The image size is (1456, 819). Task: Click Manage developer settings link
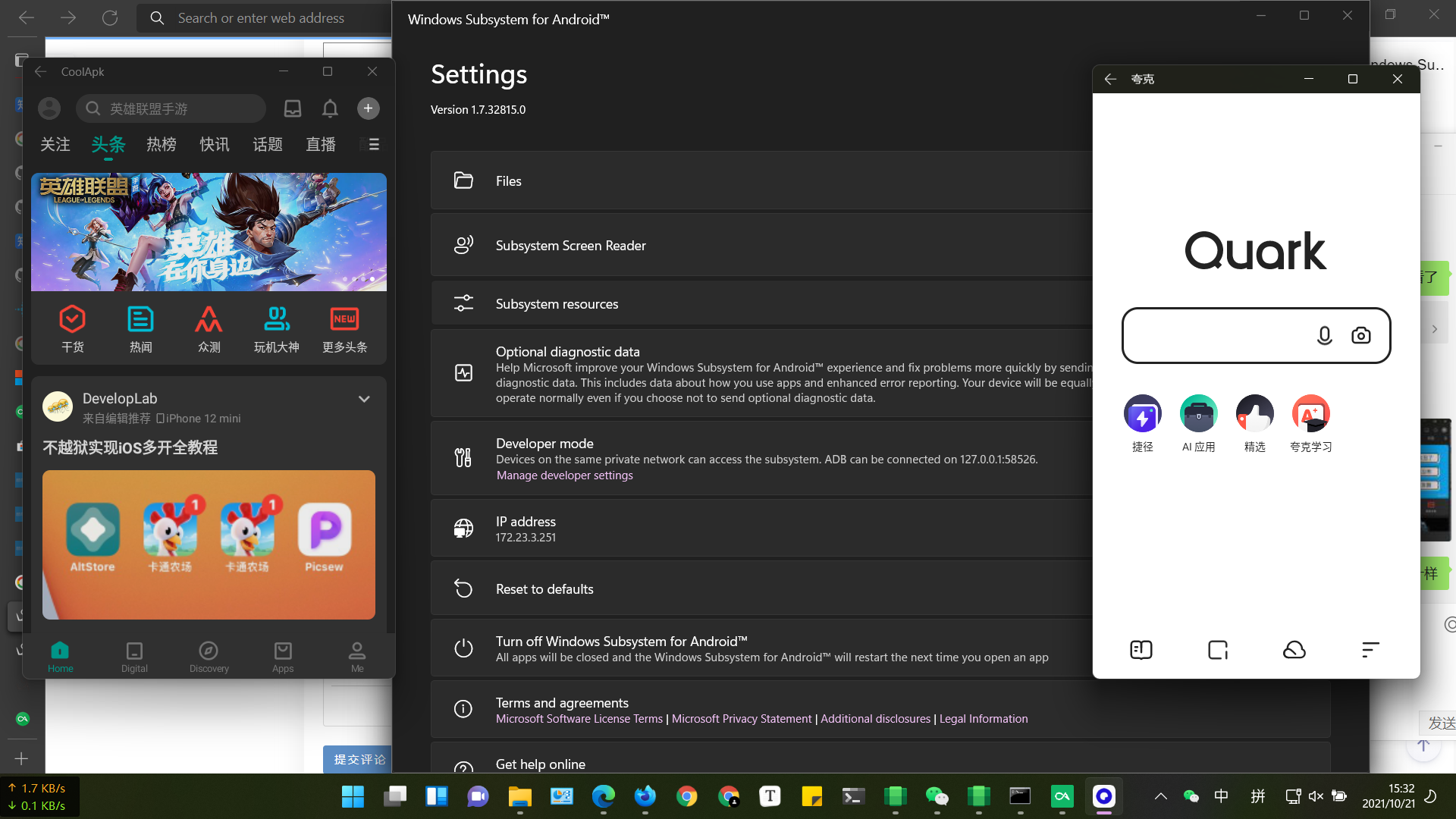point(564,475)
